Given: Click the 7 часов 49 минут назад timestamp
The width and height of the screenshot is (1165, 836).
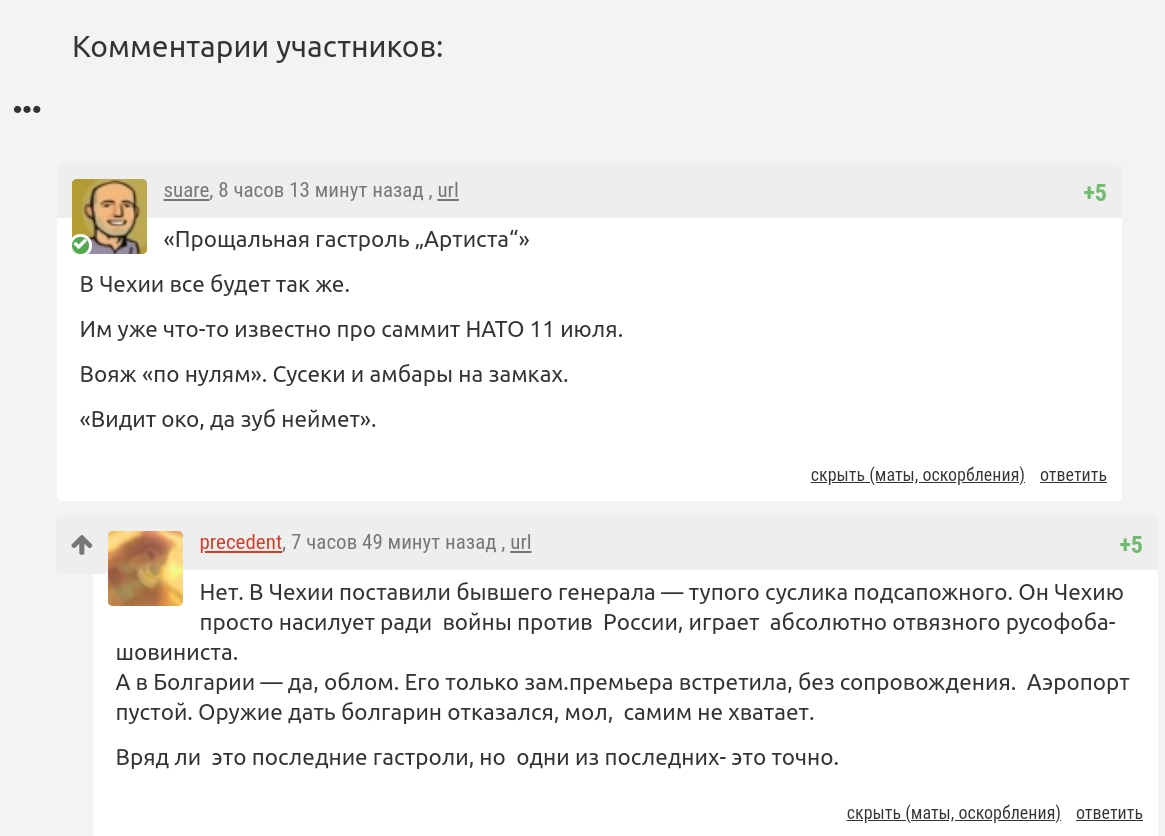Looking at the screenshot, I should 394,542.
